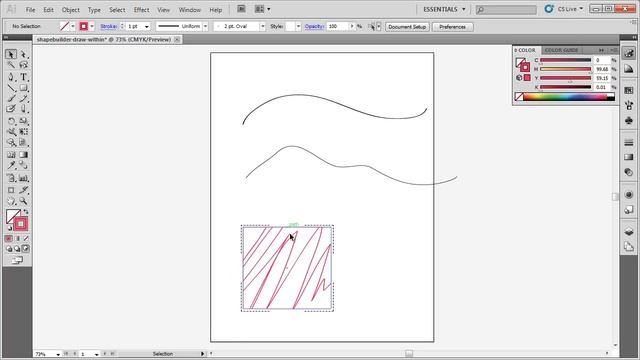Select the Scale tool
Image resolution: width=640 pixels, height=360 pixels.
point(24,121)
